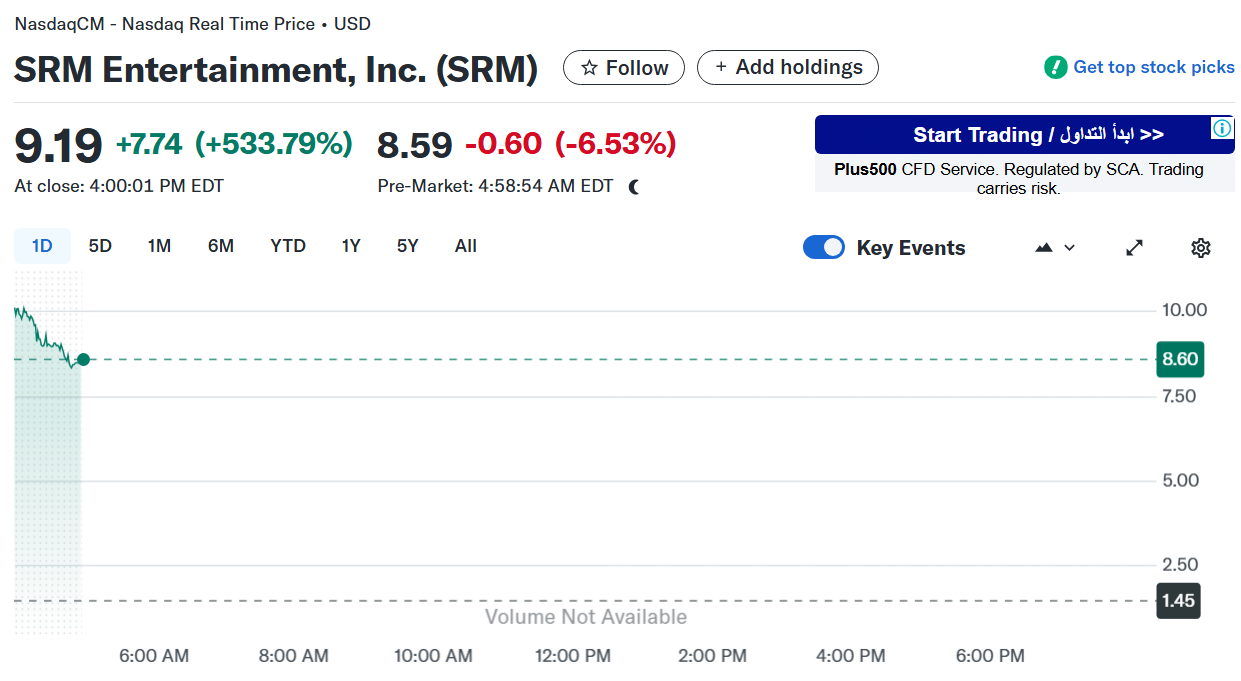The height and width of the screenshot is (681, 1241).
Task: Click the -0.60 pre-market change
Action: click(x=503, y=144)
